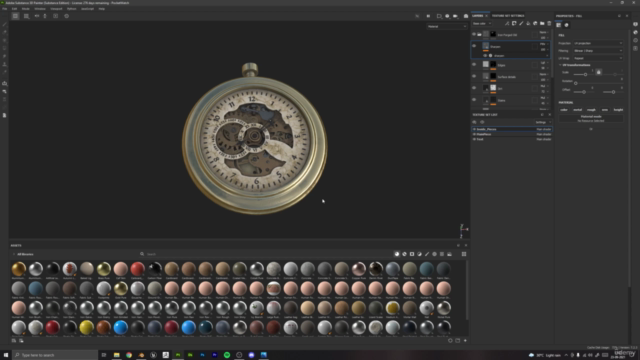Hide the sharpen filter effect
This screenshot has width=640, height=360.
485,56
